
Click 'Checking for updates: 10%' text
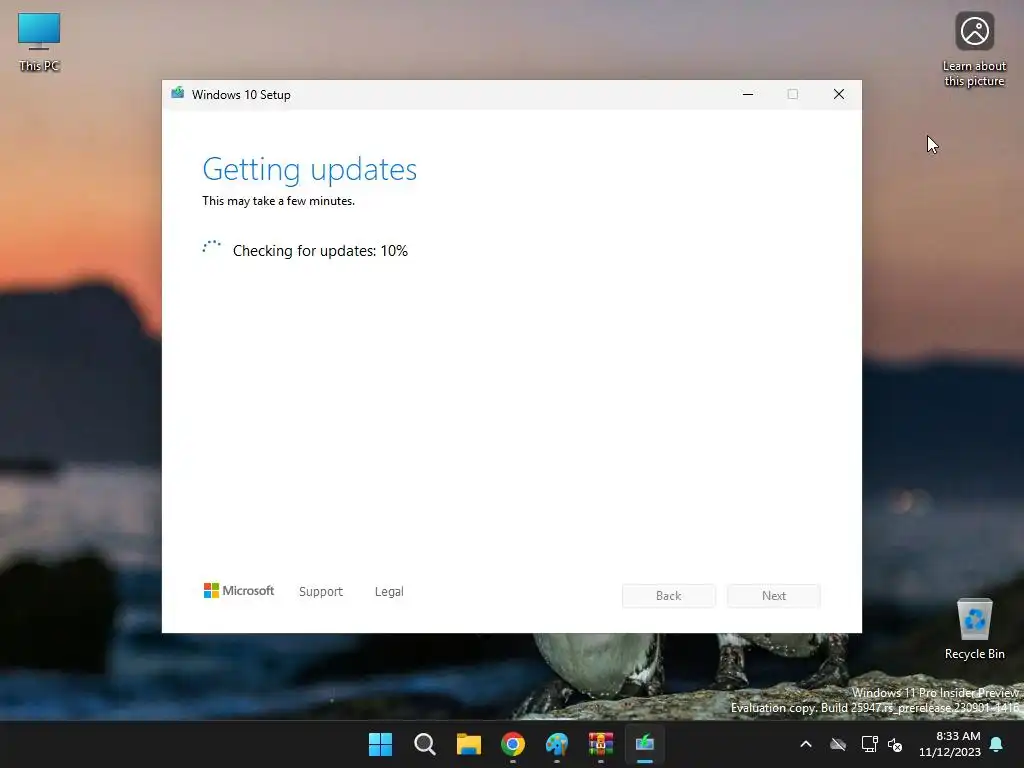pyautogui.click(x=320, y=251)
